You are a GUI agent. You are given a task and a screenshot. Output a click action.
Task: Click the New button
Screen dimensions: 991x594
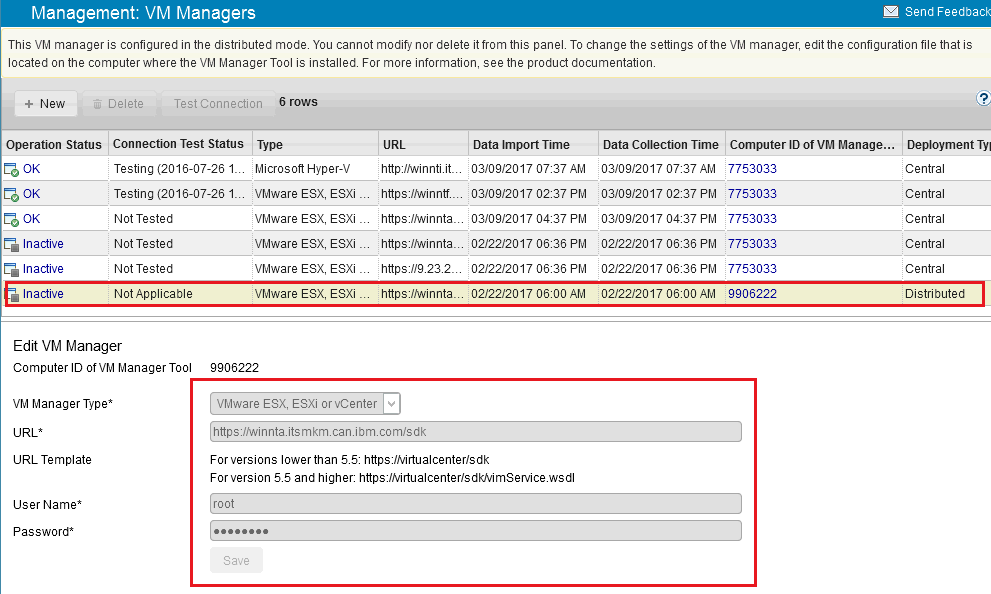click(46, 104)
